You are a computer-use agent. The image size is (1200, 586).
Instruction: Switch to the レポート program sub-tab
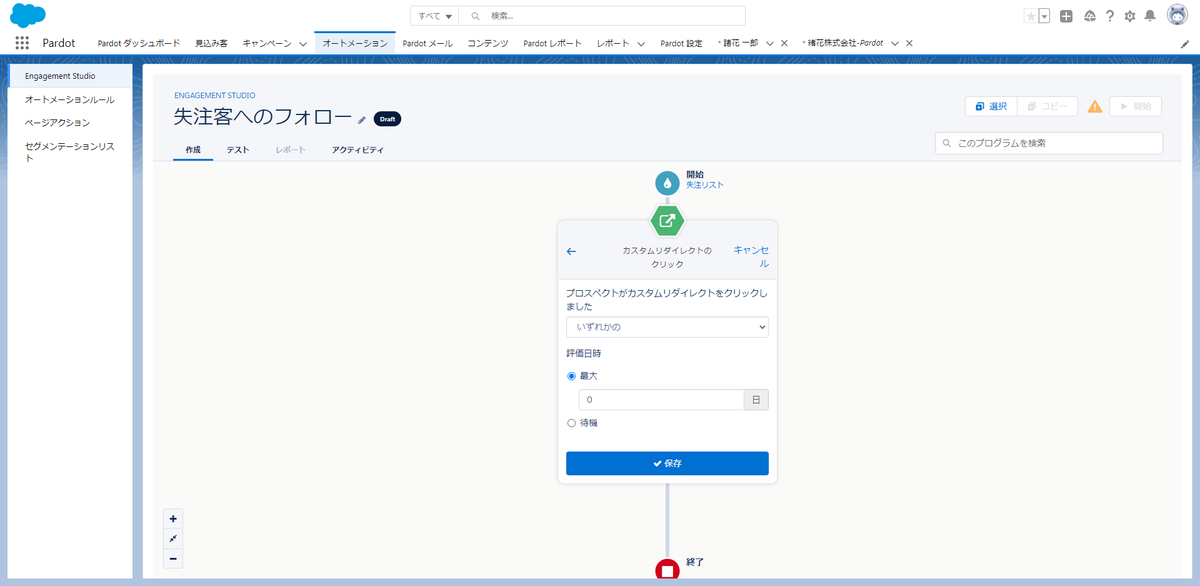291,150
